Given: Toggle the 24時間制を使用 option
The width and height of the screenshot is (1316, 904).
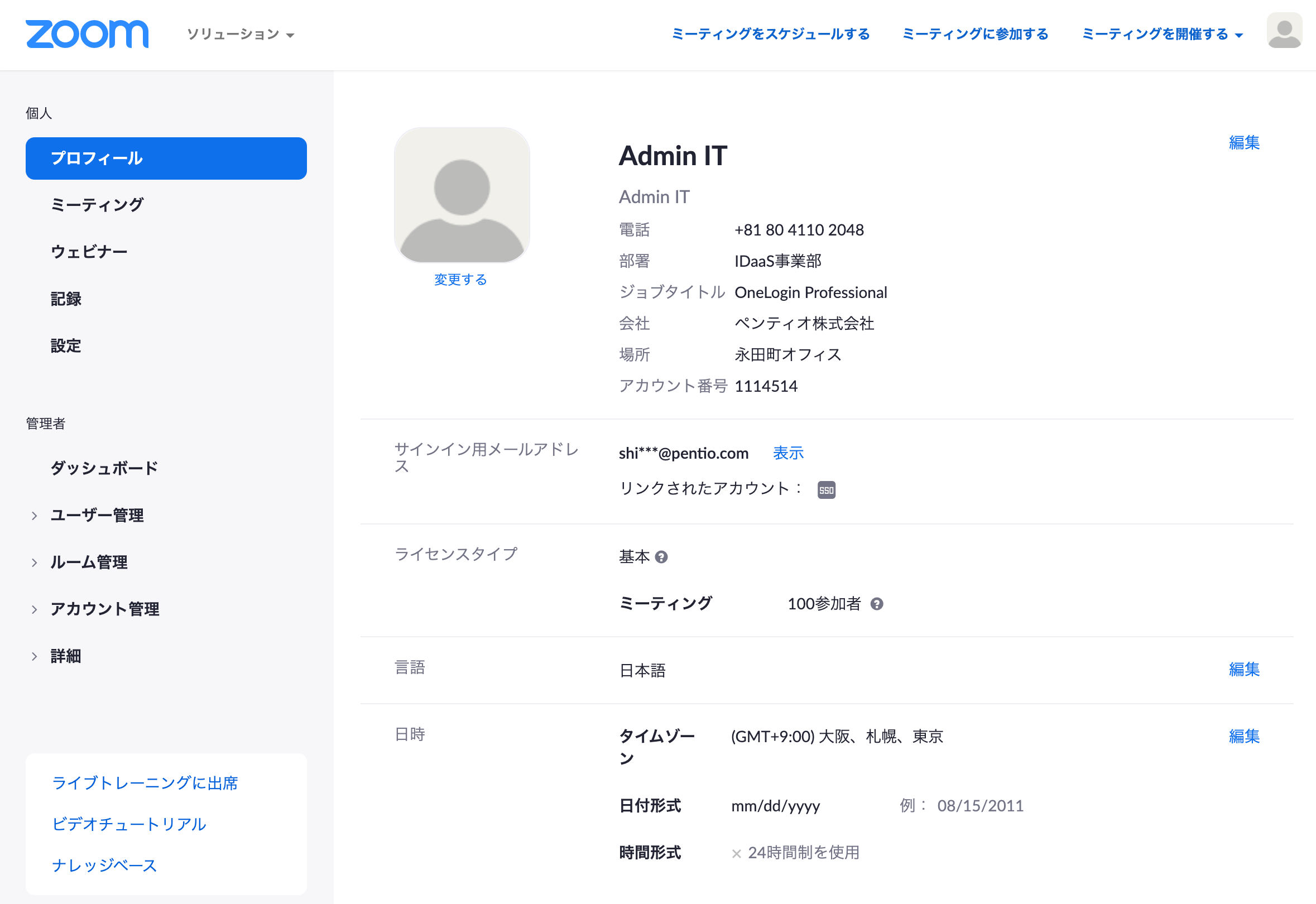Looking at the screenshot, I should [736, 854].
